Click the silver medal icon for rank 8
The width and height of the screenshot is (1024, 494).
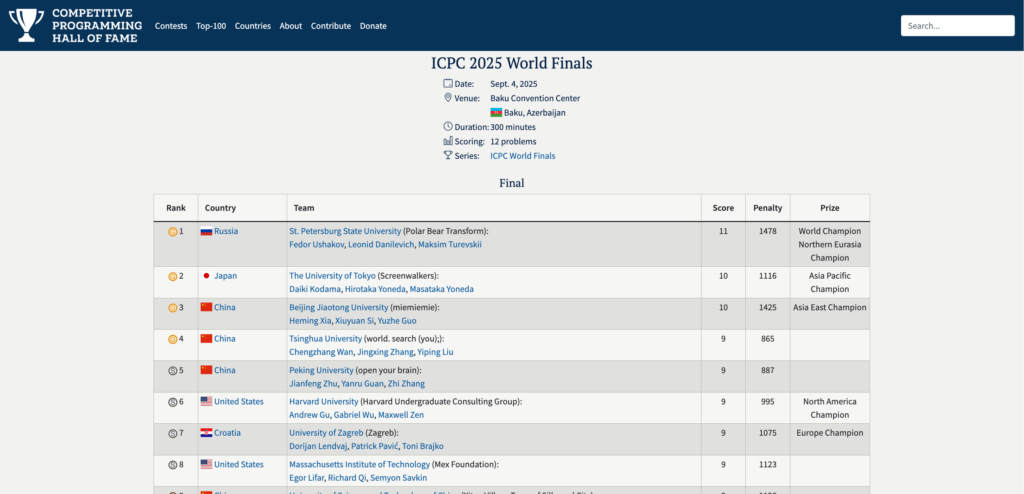[x=173, y=464]
